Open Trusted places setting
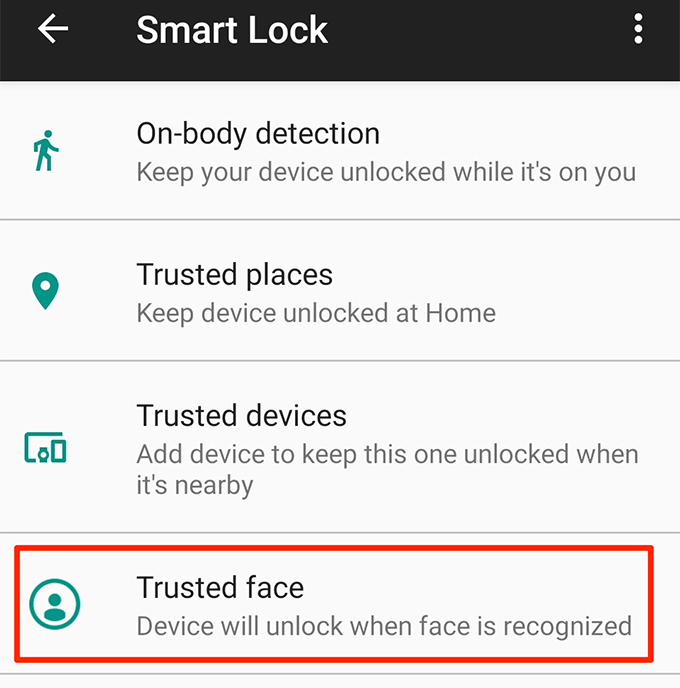 [340, 290]
